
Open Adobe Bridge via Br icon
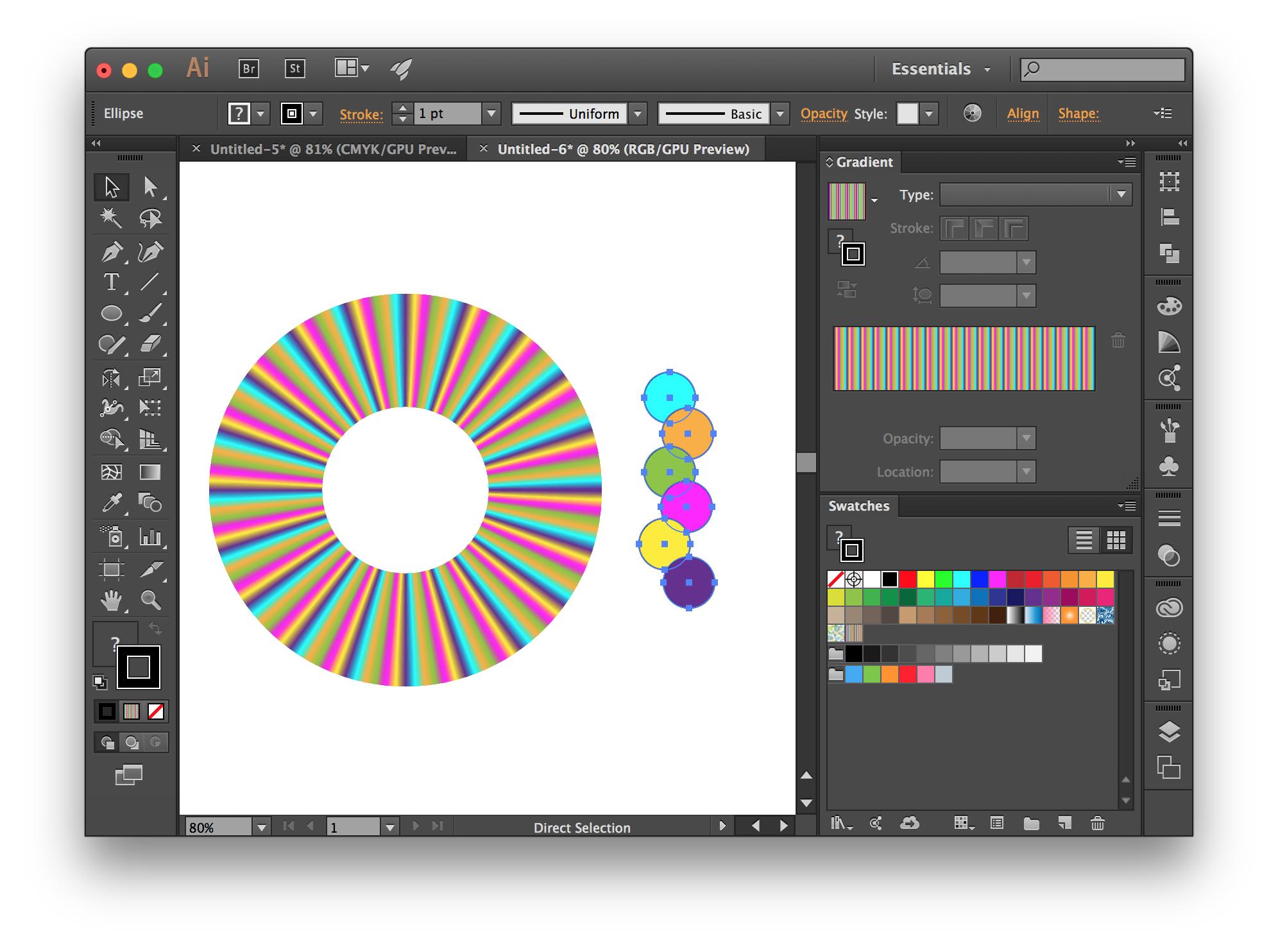pyautogui.click(x=248, y=69)
